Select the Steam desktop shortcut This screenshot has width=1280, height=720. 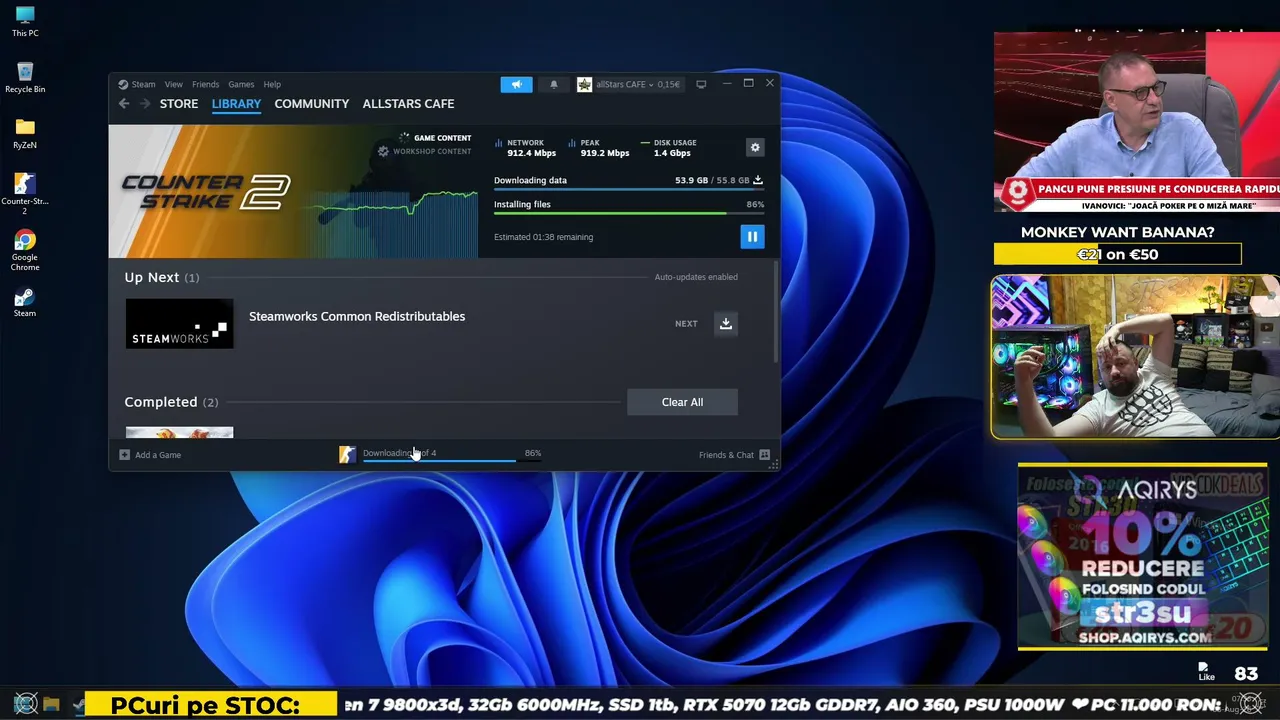(x=25, y=301)
